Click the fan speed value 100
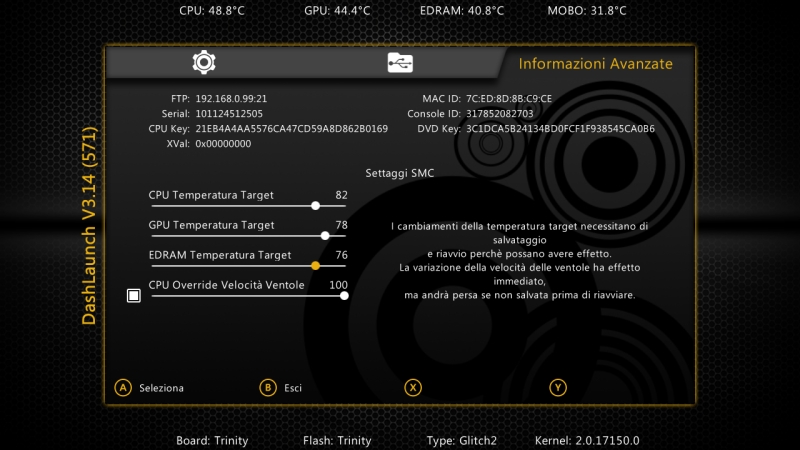This screenshot has height=450, width=800. tap(338, 285)
